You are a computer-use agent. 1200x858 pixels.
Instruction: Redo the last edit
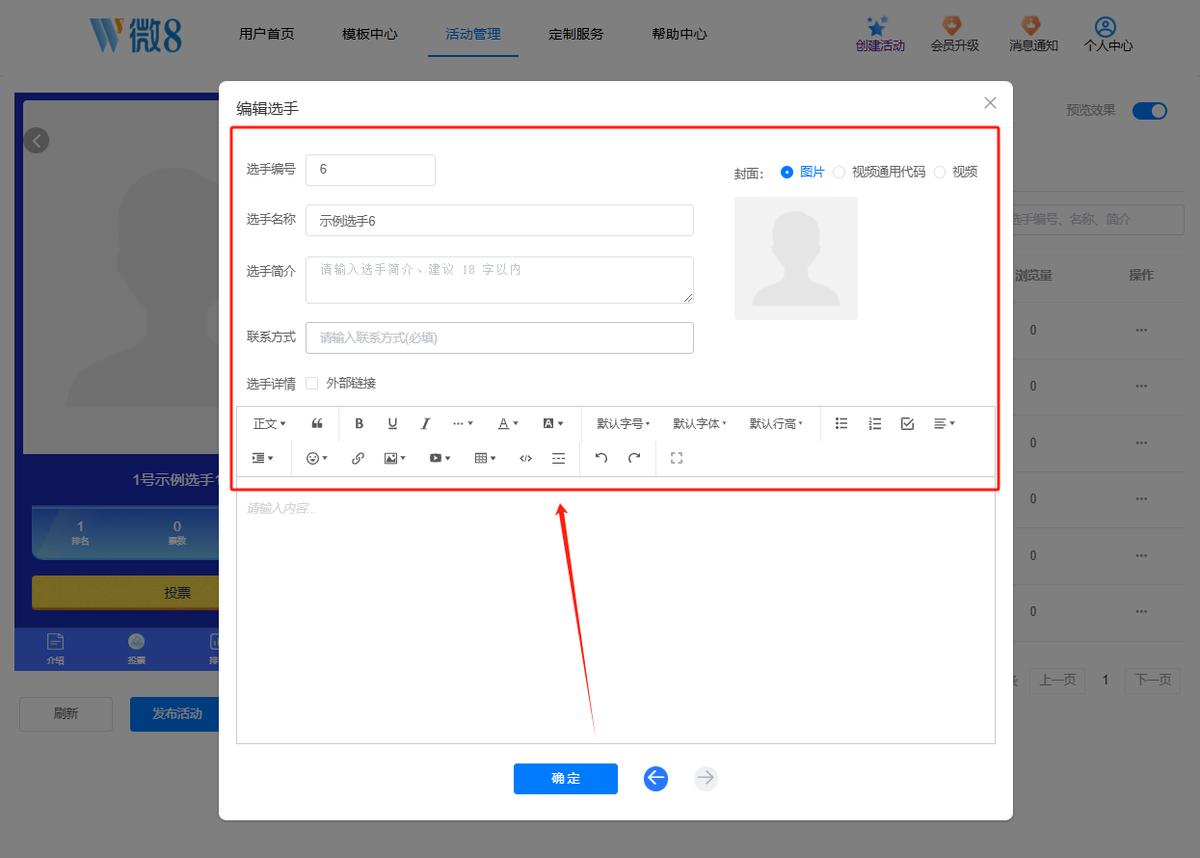coord(634,458)
